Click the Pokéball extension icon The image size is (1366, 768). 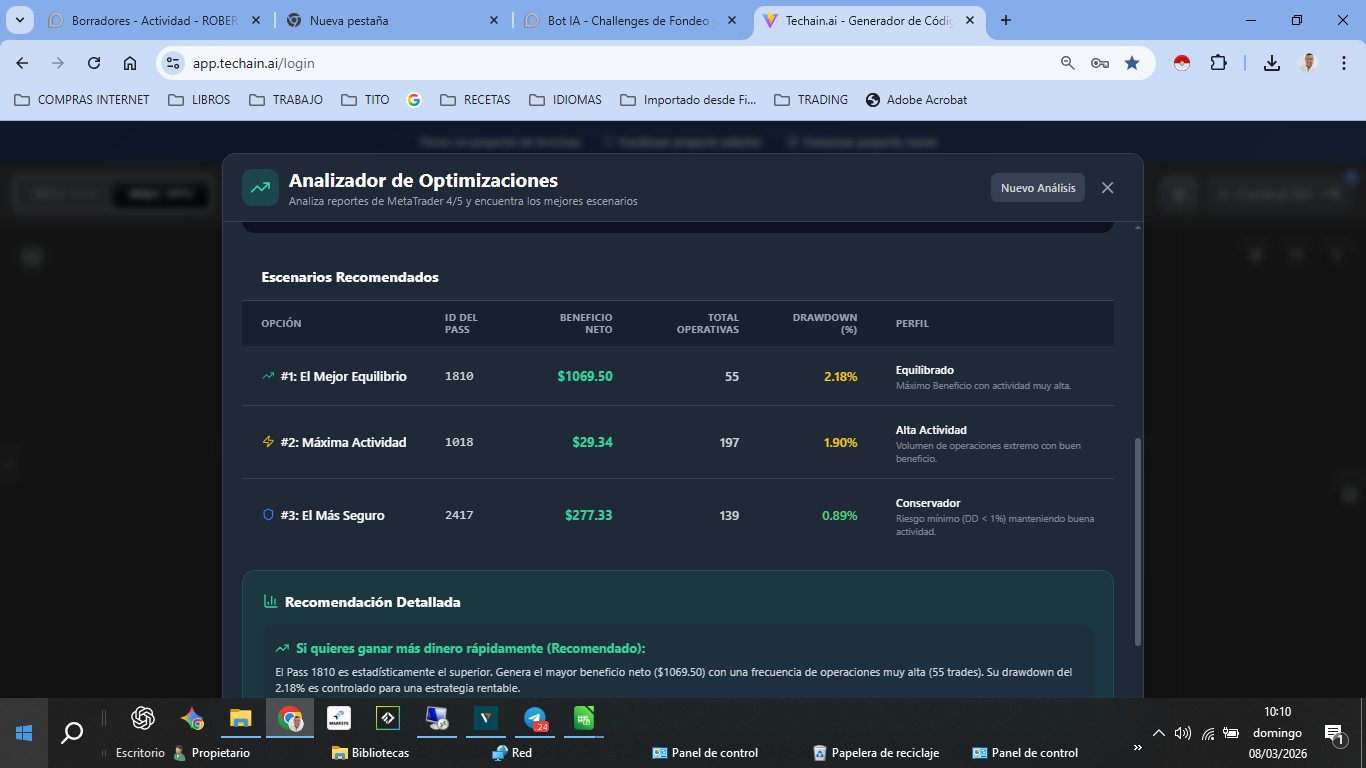coord(1182,63)
